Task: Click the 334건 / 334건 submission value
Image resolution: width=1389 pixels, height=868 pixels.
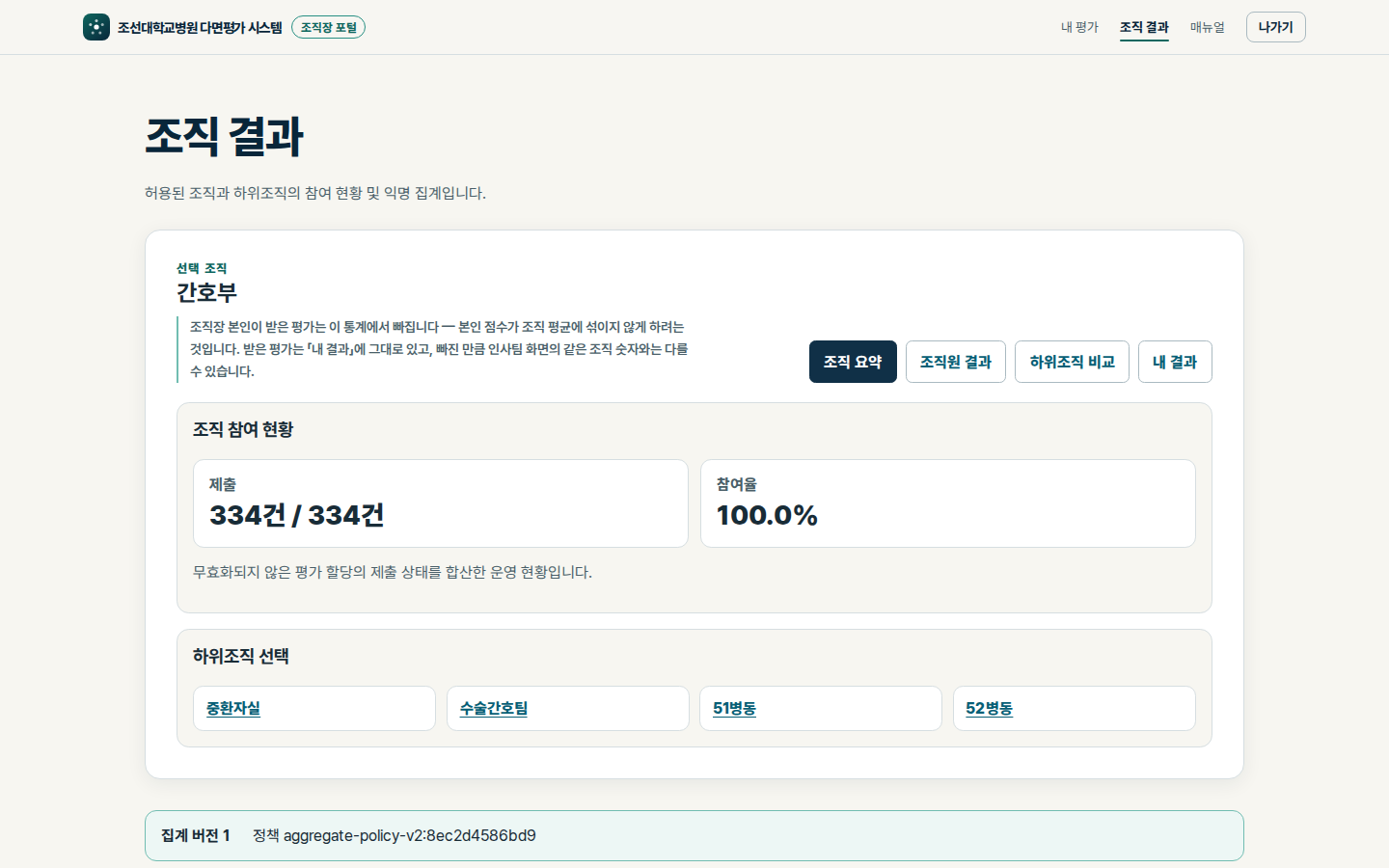Action: click(297, 515)
